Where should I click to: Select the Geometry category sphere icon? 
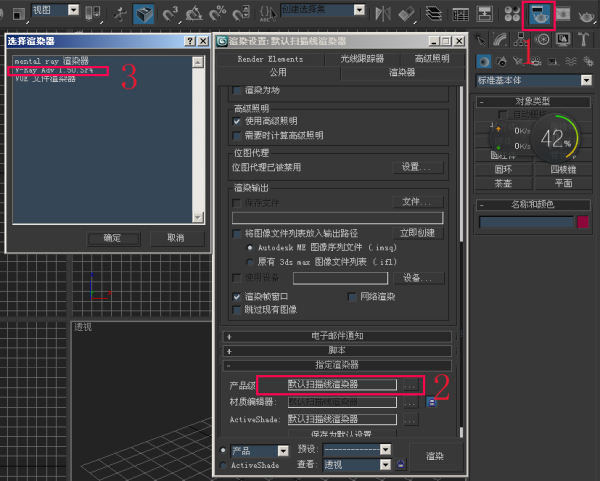pos(485,61)
